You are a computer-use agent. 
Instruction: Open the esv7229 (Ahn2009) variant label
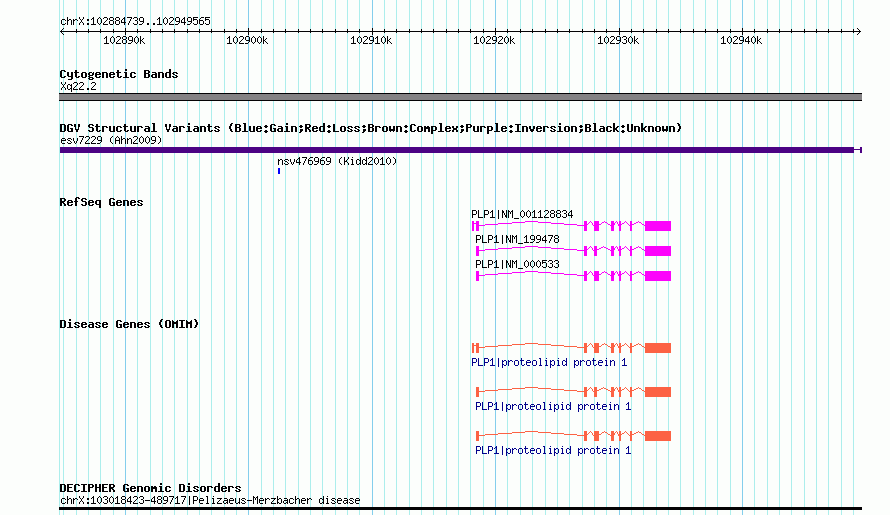[111, 140]
